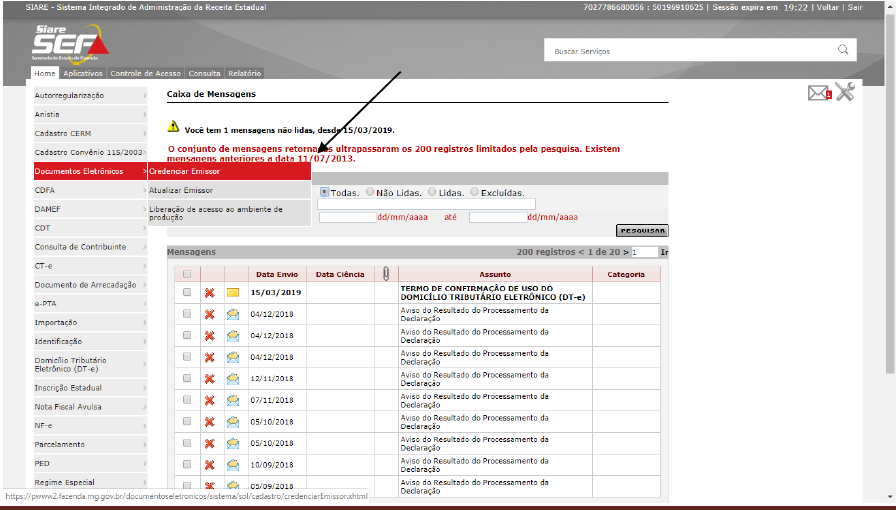Select the 'Não Lidas' radio button

point(371,192)
